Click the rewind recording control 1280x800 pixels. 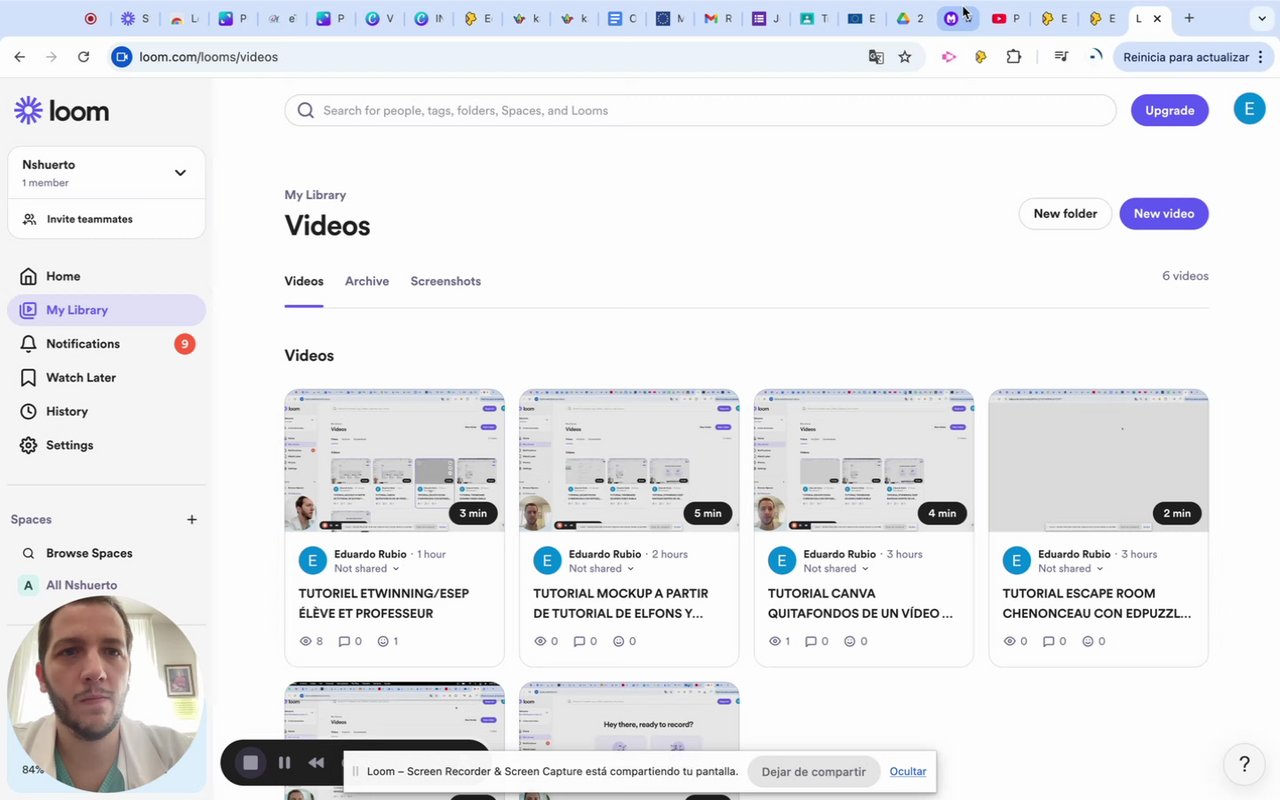[316, 763]
